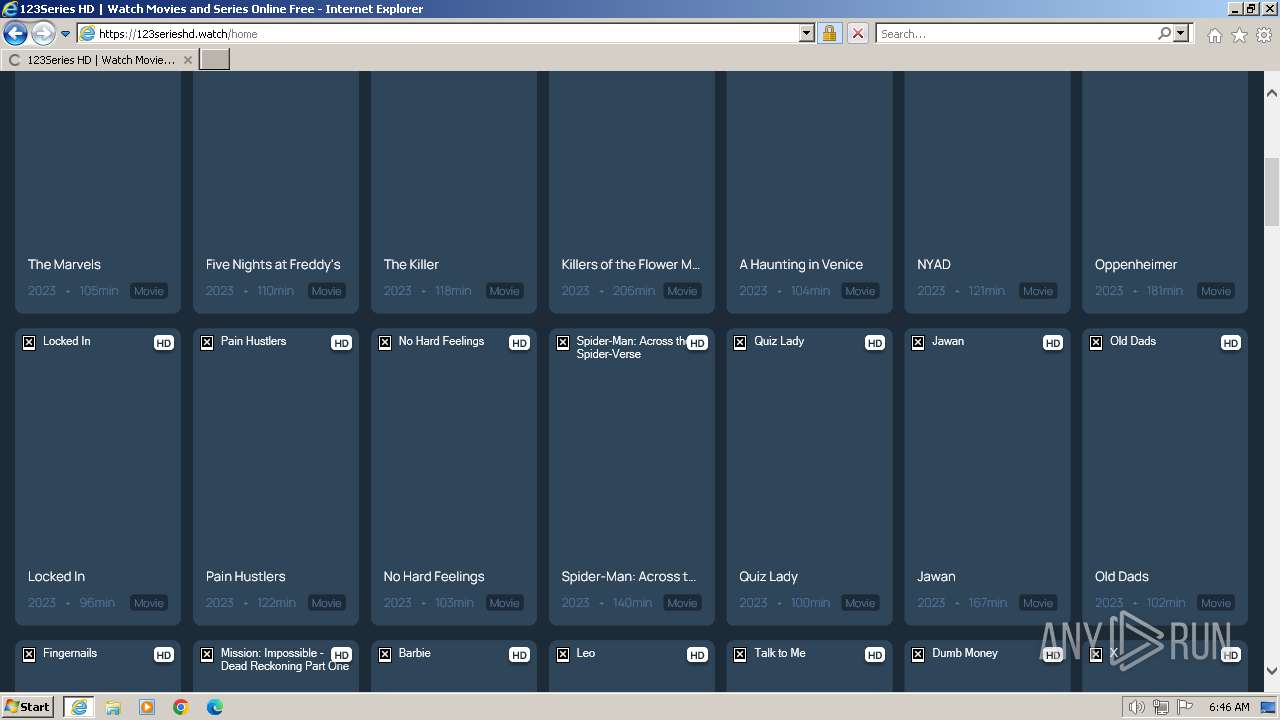This screenshot has height=720, width=1280.
Task: Click Leo broken image icon
Action: pyautogui.click(x=563, y=655)
